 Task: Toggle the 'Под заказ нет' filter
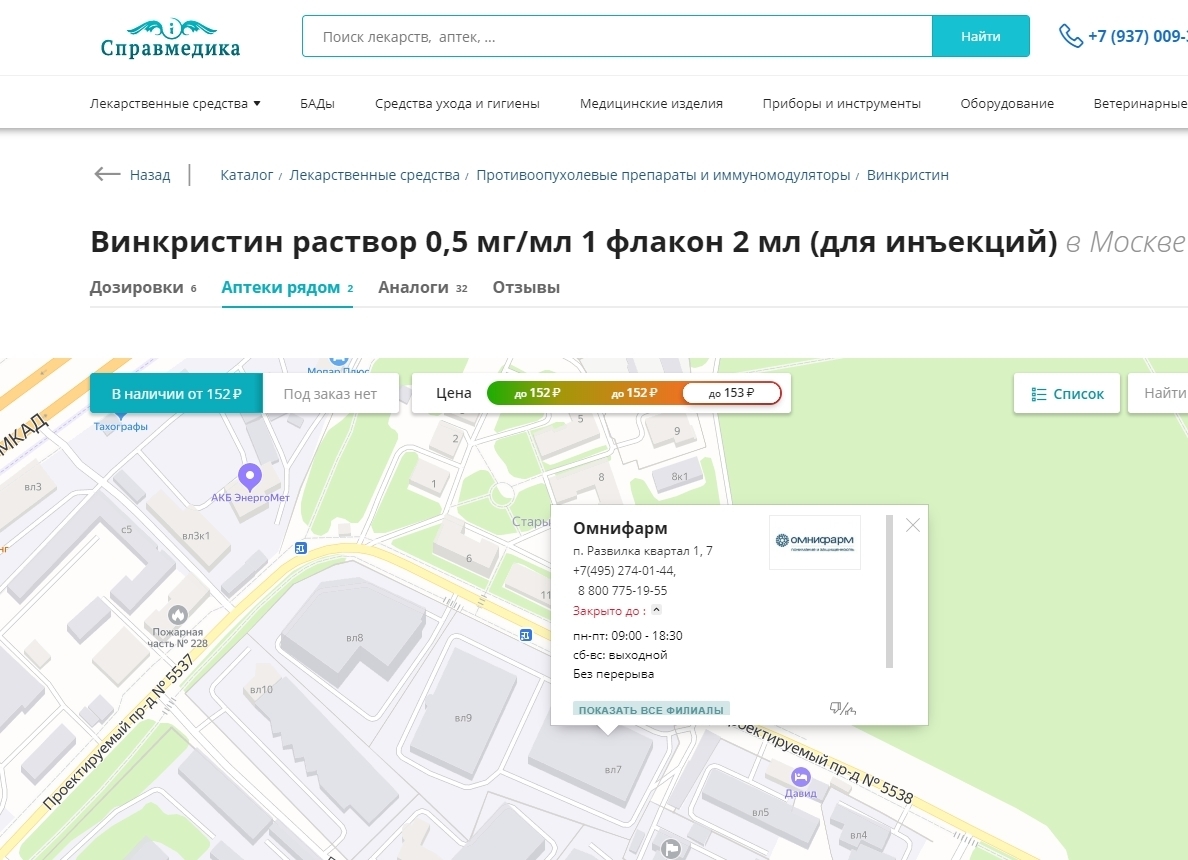330,394
